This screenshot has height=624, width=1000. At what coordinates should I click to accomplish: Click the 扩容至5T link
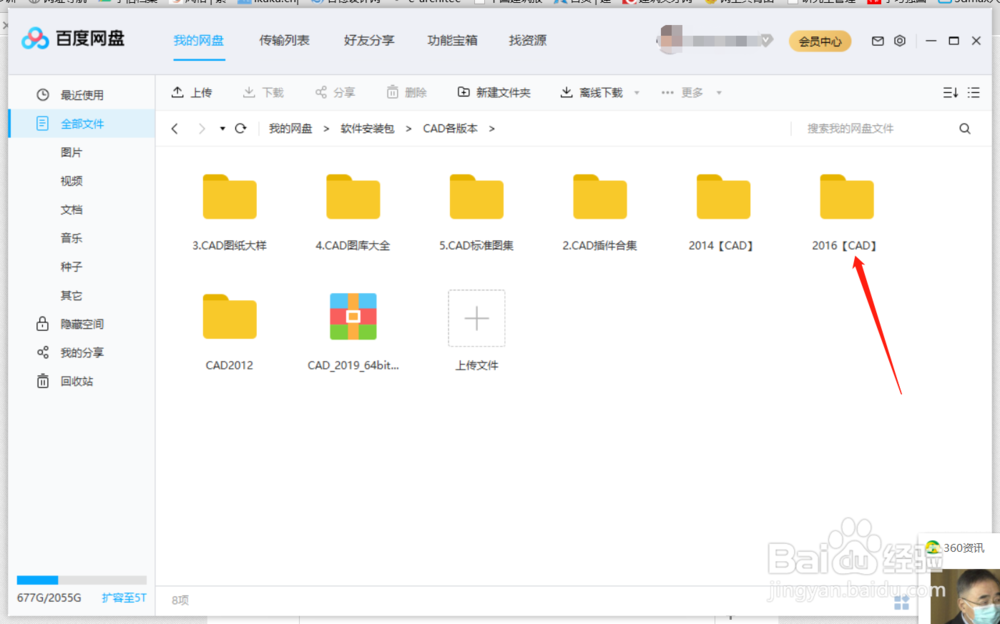124,598
